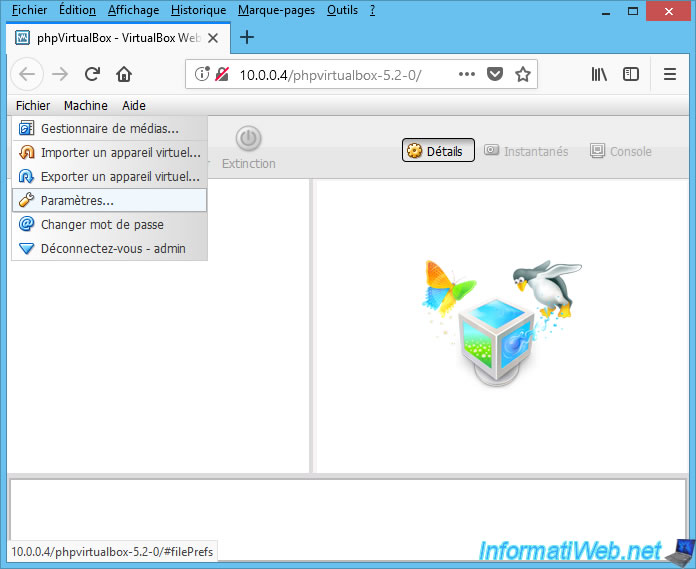The image size is (696, 569).
Task: Open Firefox Outils menu
Action: tap(342, 10)
